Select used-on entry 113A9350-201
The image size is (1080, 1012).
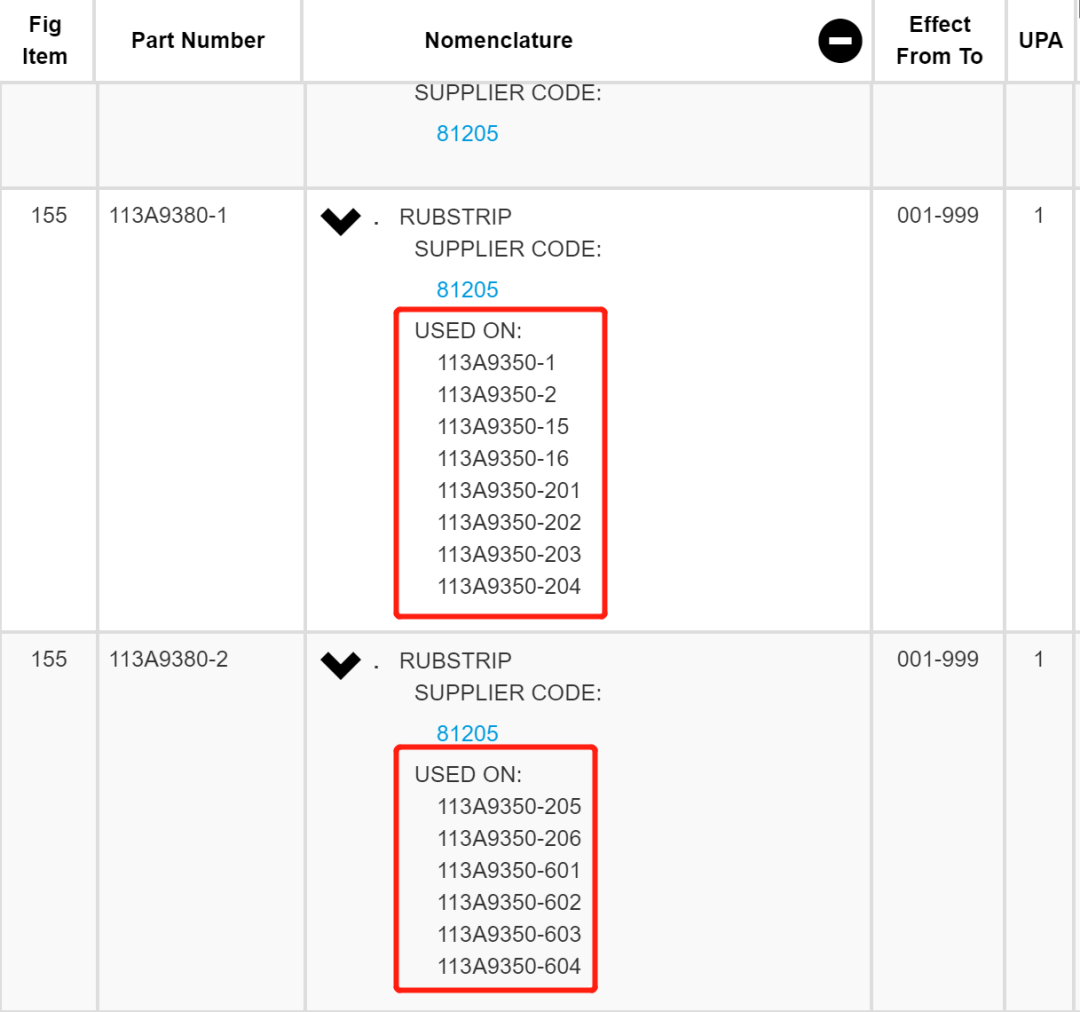tap(509, 490)
